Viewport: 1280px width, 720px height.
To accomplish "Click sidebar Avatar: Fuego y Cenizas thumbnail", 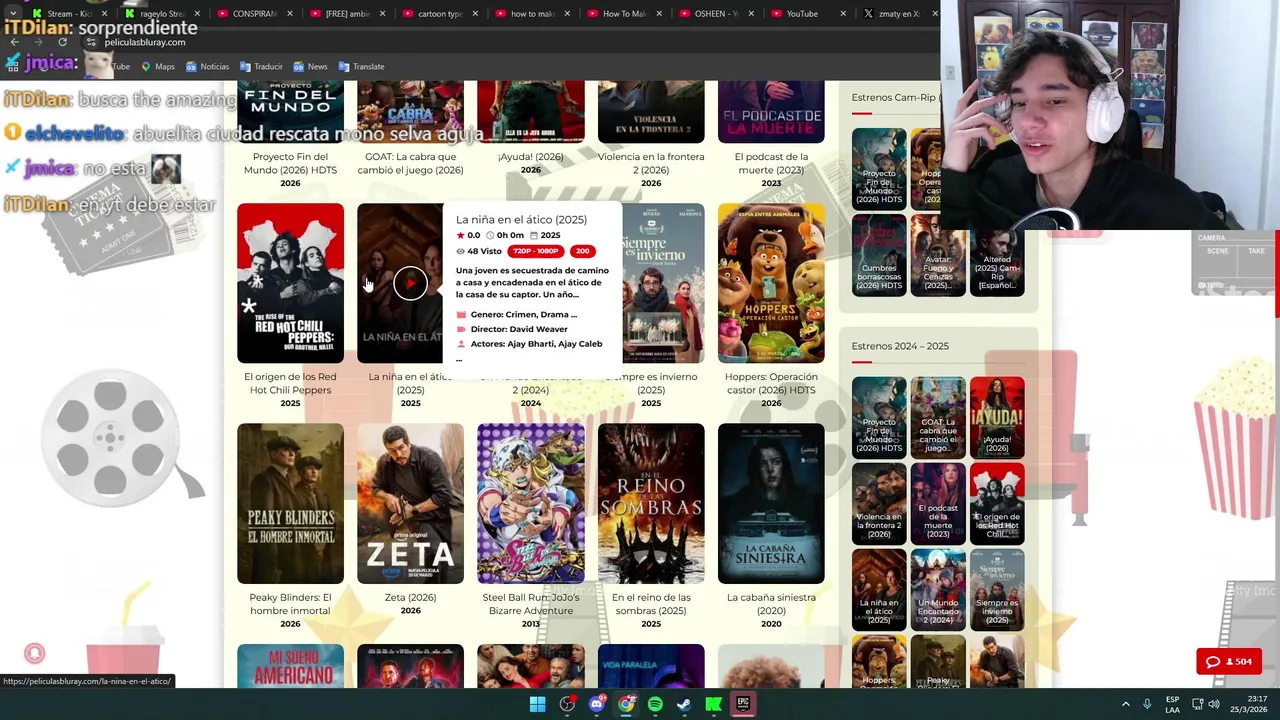I will 938,255.
